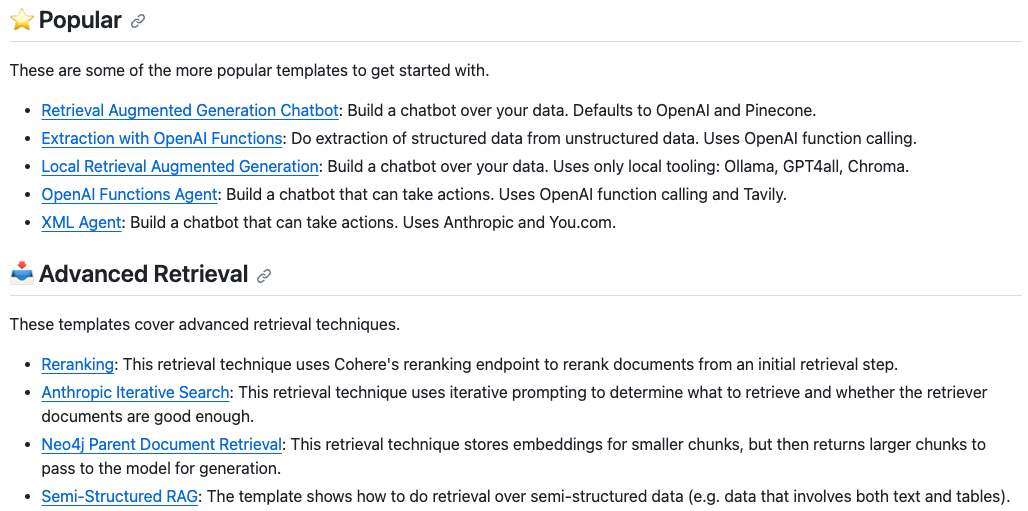
Task: Open the OpenAI Functions Agent template
Action: click(129, 195)
